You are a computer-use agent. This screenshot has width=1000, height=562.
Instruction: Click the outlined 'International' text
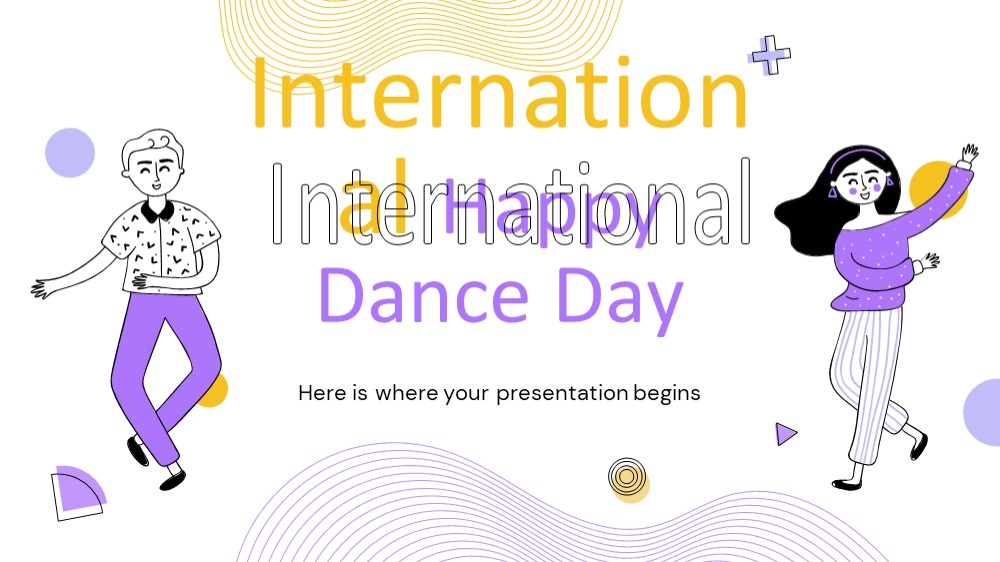[x=511, y=203]
